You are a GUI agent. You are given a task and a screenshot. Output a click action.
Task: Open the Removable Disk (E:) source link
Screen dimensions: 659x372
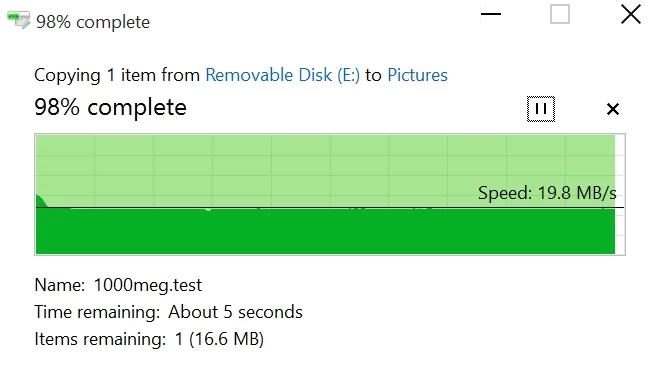point(282,75)
